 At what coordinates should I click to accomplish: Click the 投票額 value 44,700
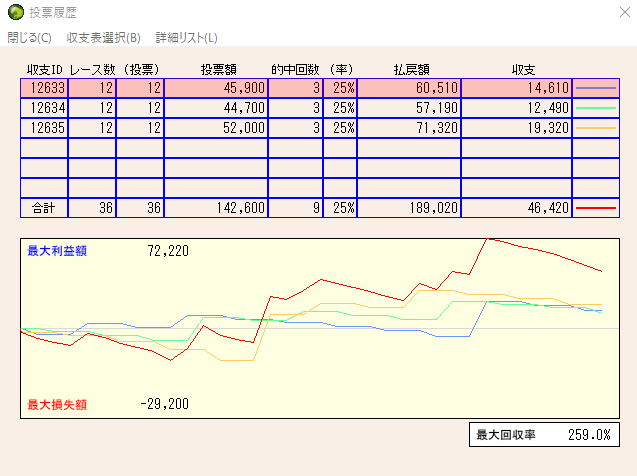(244, 108)
